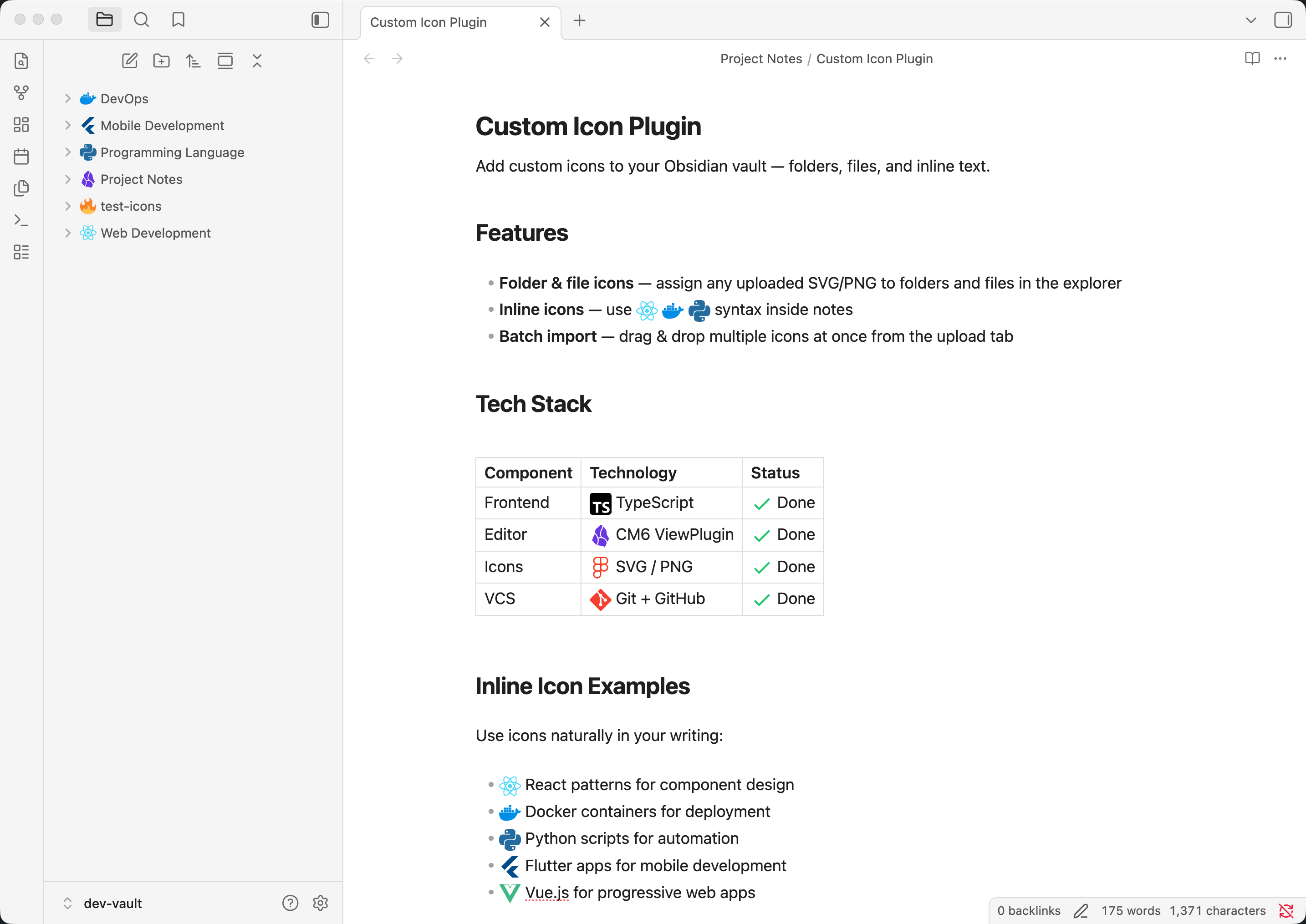Open the new tab plus button
1306x924 pixels.
[x=579, y=21]
